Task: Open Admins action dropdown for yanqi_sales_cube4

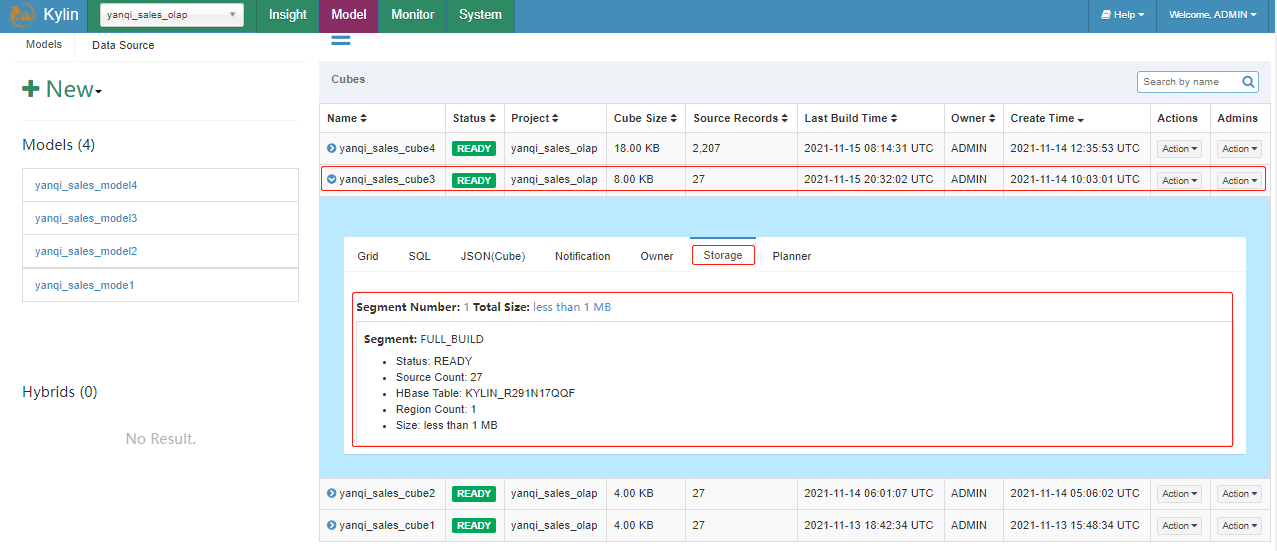Action: (1239, 149)
